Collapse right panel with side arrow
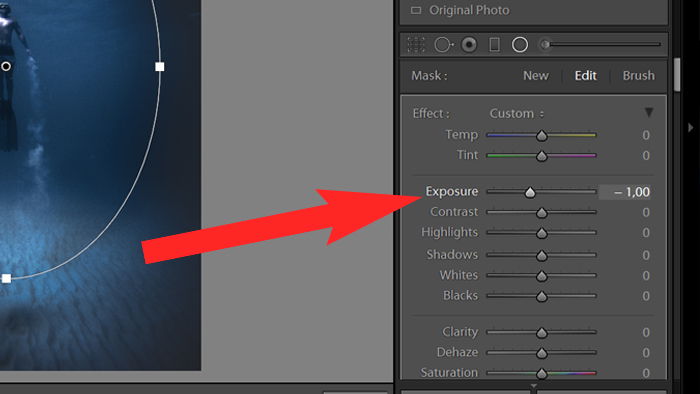This screenshot has height=394, width=700. tap(691, 128)
